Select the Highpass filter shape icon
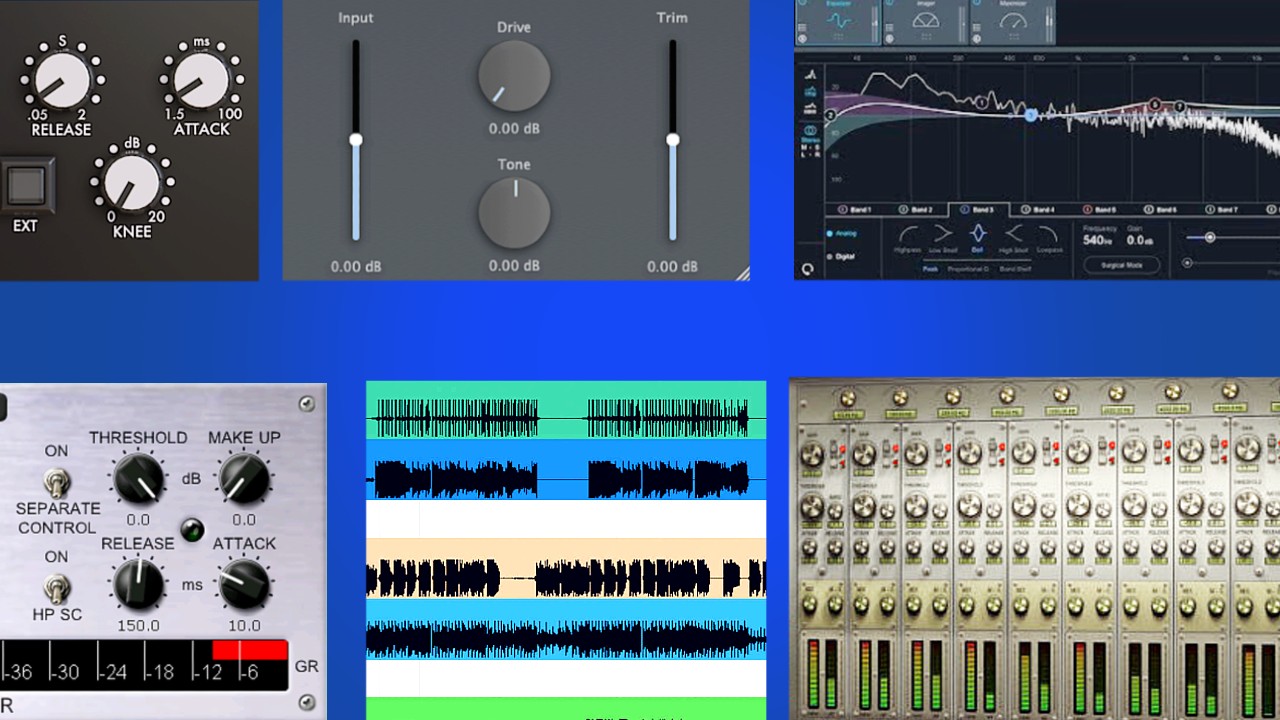The height and width of the screenshot is (720, 1280). click(x=909, y=233)
